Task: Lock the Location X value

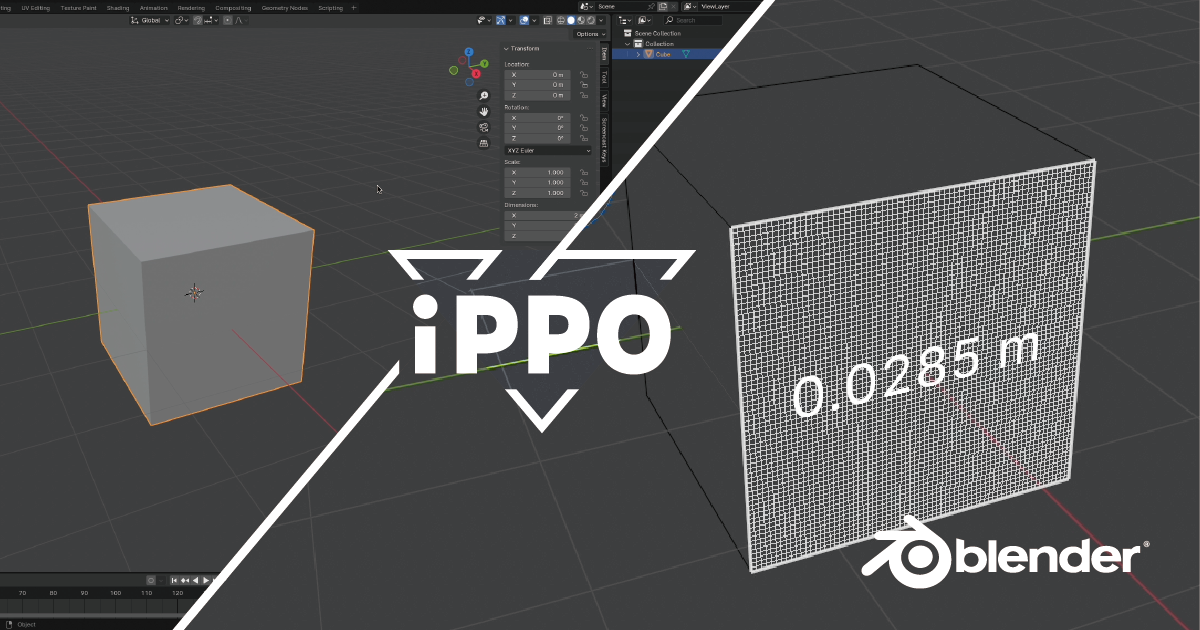Action: [583, 74]
